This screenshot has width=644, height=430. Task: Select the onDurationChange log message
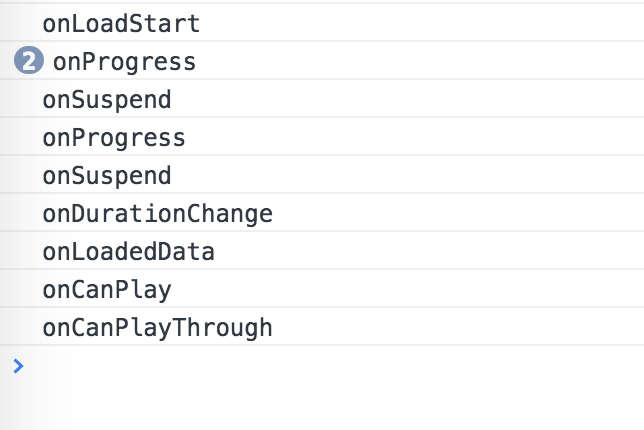157,214
